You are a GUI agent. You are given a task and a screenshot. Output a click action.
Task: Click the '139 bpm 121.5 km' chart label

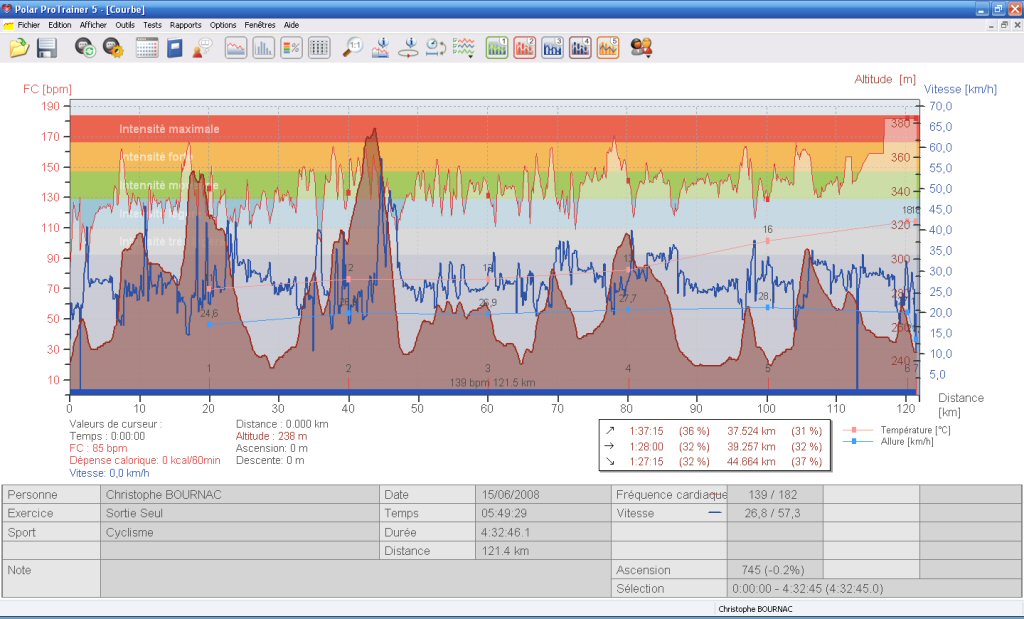click(492, 383)
